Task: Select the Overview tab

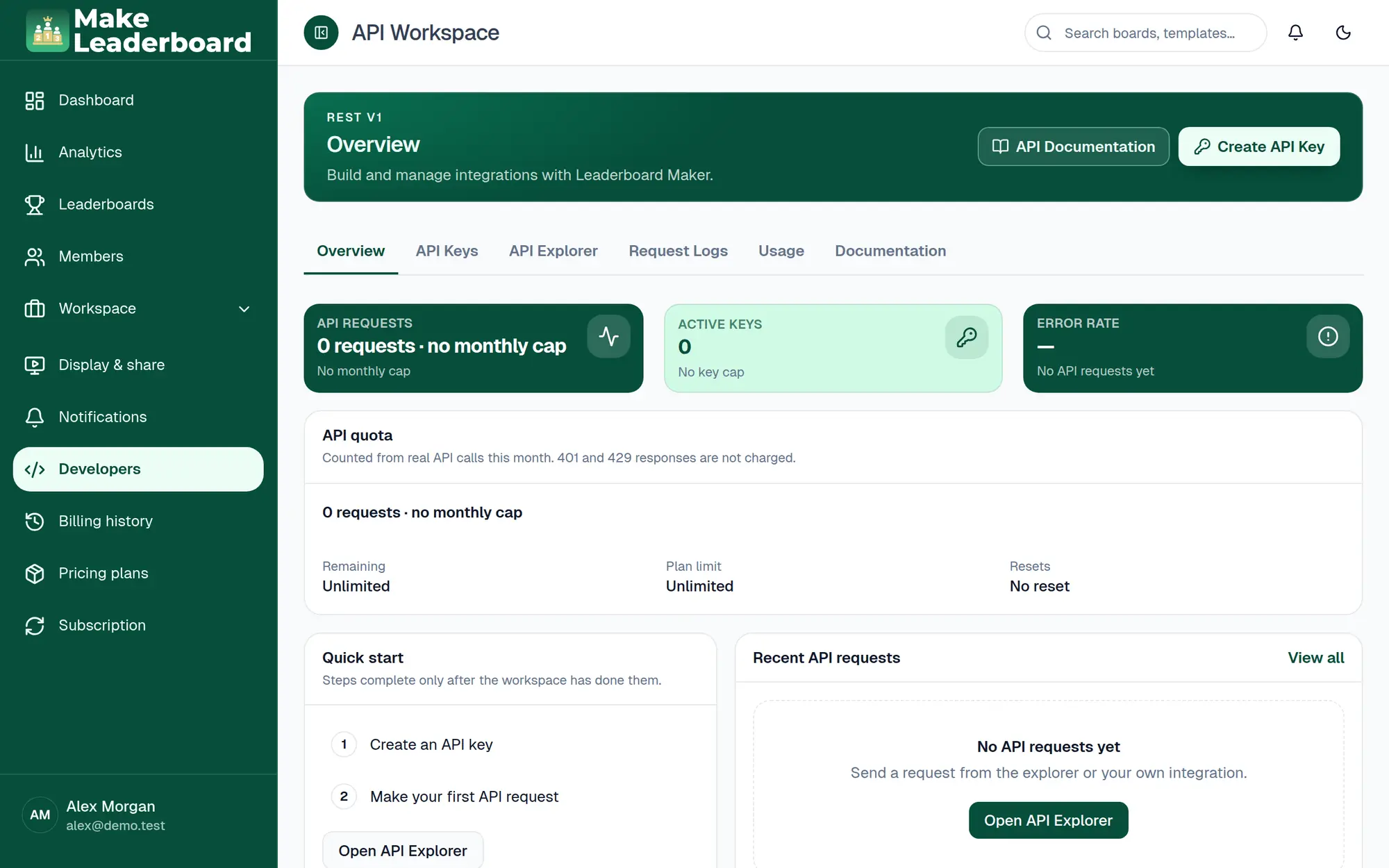Action: (x=351, y=251)
